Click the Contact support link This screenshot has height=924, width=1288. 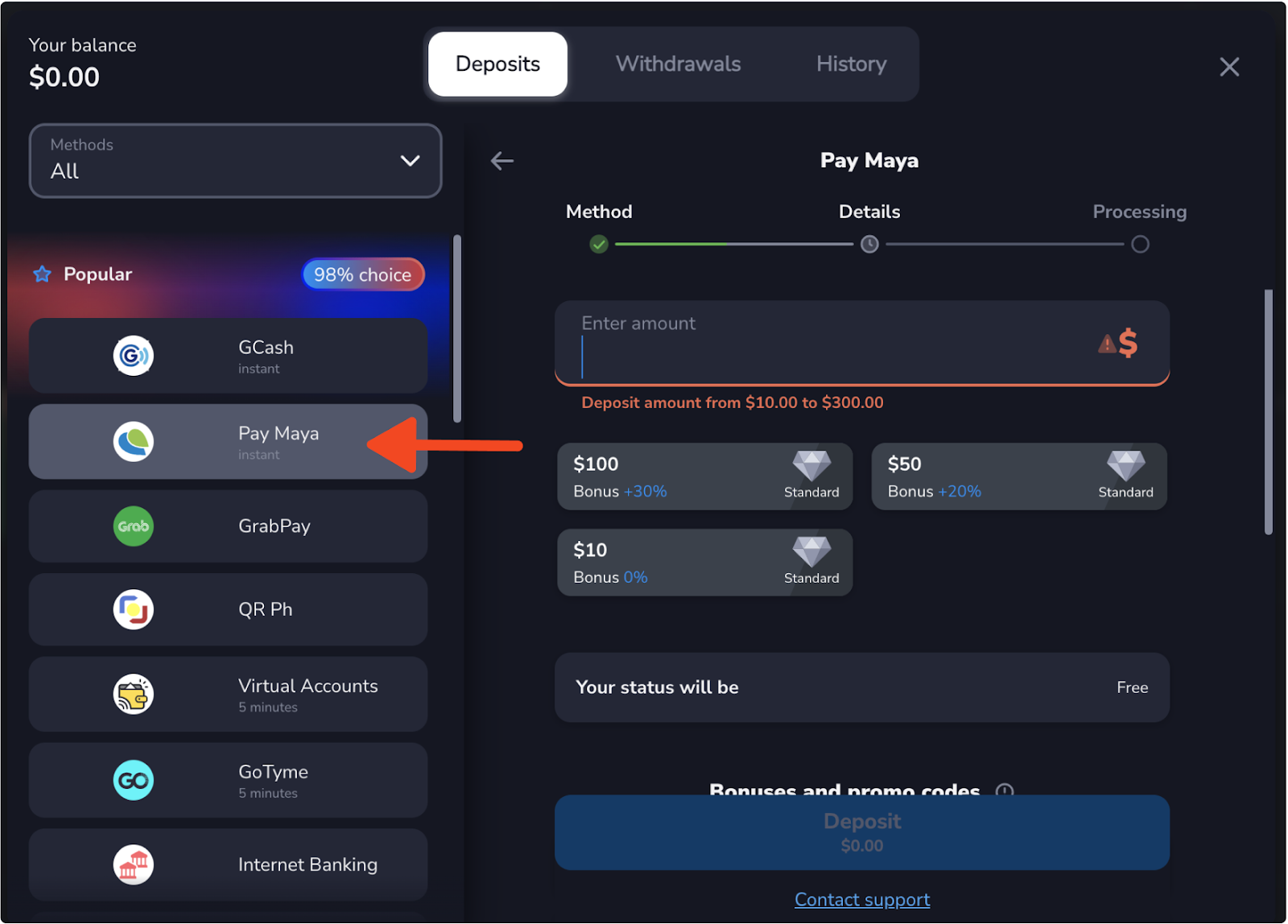pos(861,900)
